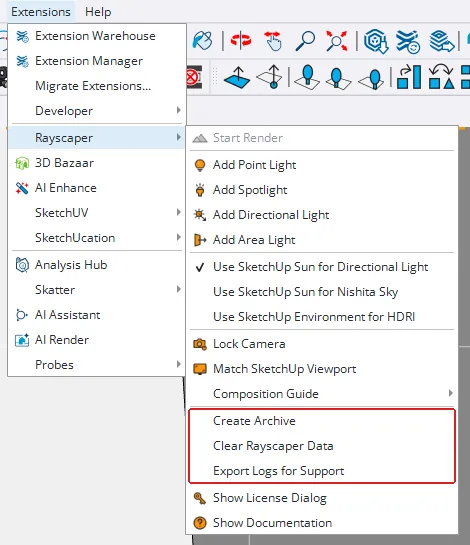The image size is (470, 545).
Task: Close the Extensions menu via its title
Action: (x=41, y=12)
